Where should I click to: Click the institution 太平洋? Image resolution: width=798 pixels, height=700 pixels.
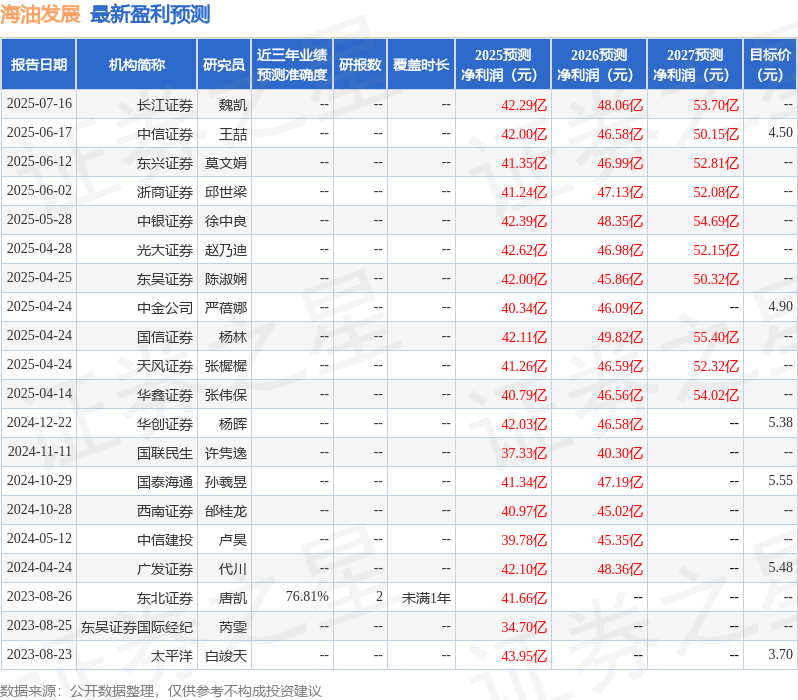coord(172,657)
